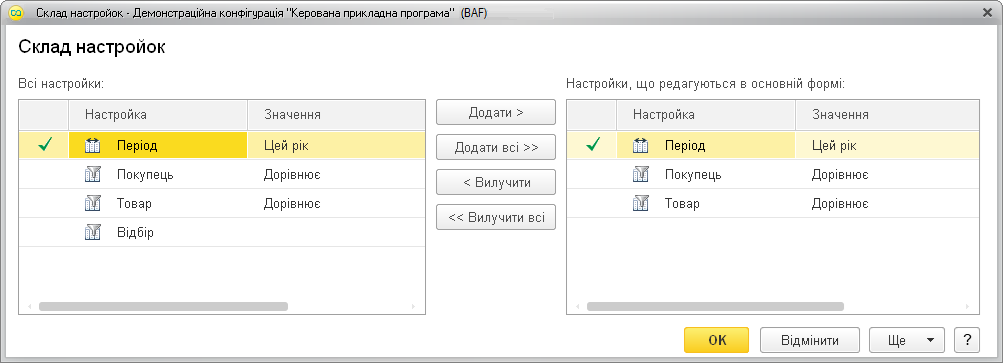Toggle the green checkmark for Період in left list
Viewport: 1003px width, 363px height.
44,145
